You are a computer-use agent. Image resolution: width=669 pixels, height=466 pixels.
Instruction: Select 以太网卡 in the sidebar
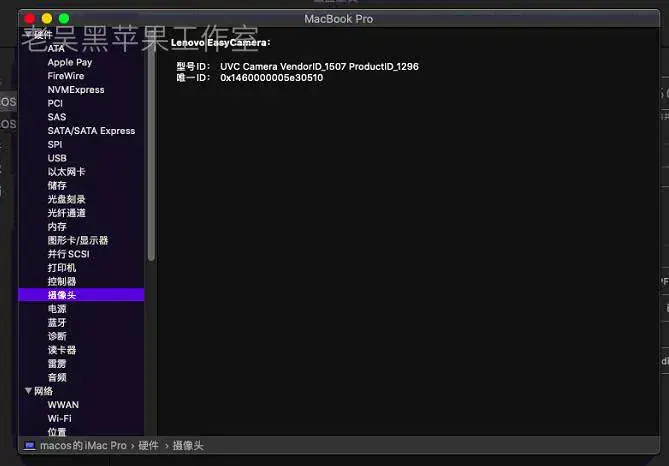pyautogui.click(x=67, y=172)
